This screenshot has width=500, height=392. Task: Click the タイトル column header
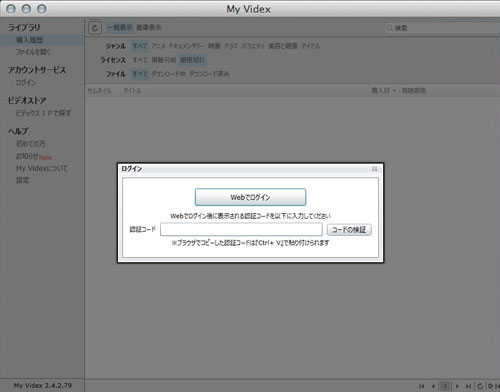[x=132, y=91]
